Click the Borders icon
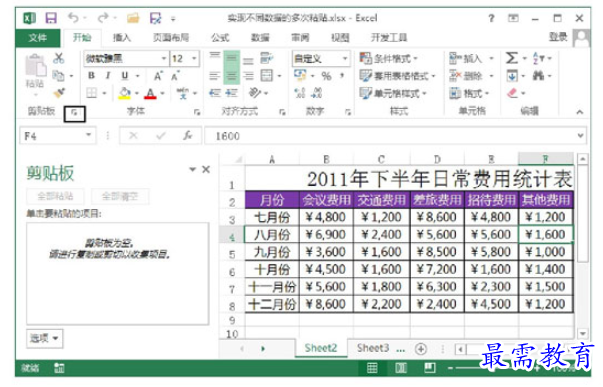The image size is (603, 387). tap(92, 93)
